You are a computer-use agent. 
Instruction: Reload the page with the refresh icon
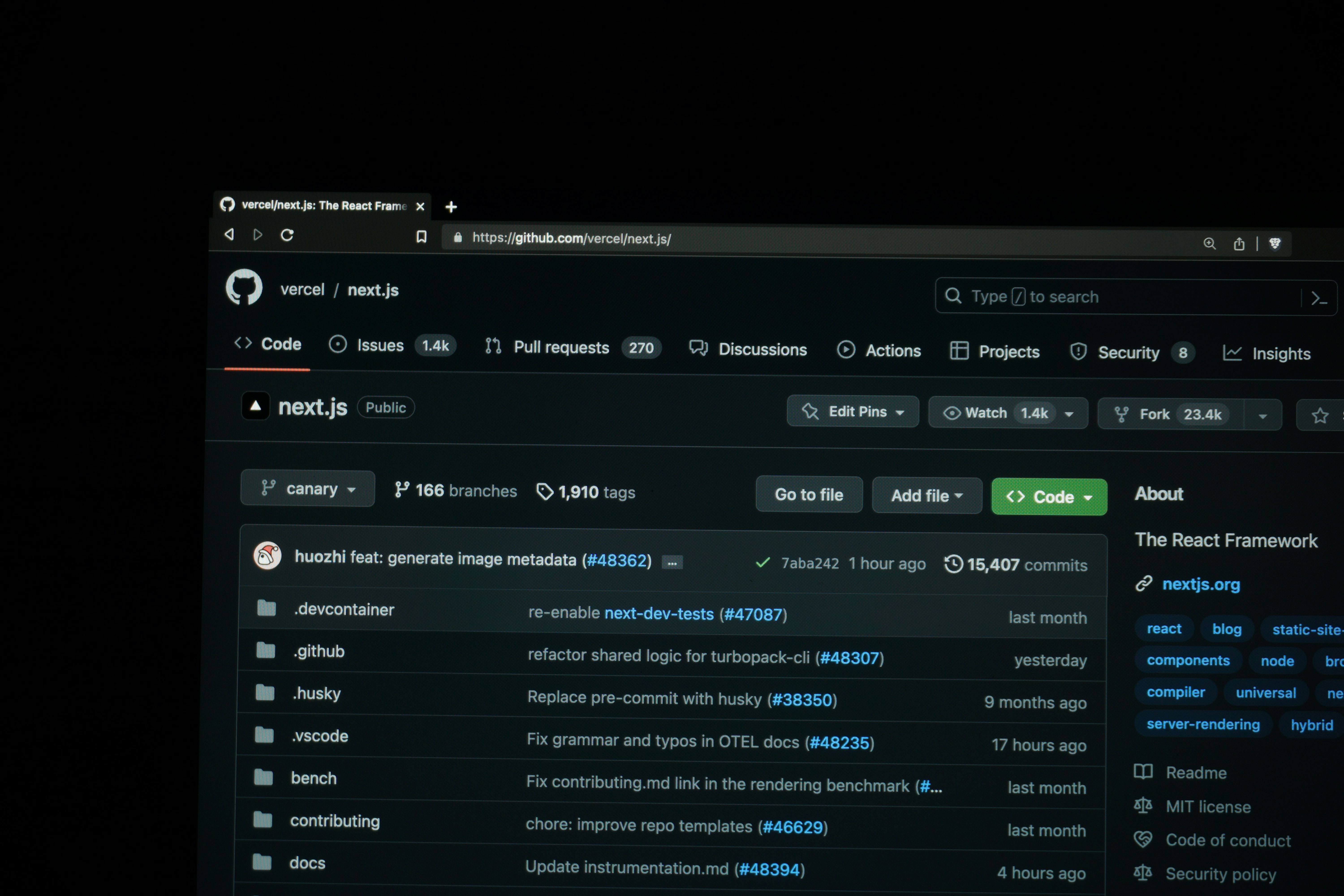(x=287, y=235)
